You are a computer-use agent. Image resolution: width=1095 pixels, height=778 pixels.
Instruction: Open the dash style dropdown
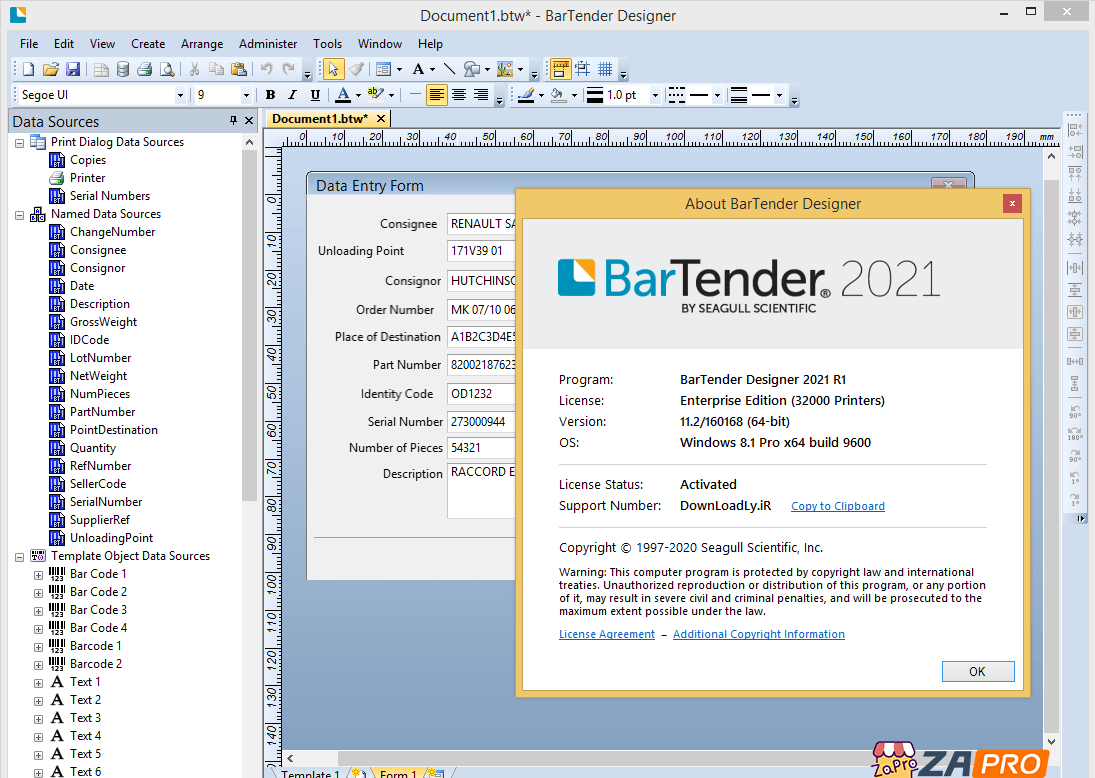(717, 95)
